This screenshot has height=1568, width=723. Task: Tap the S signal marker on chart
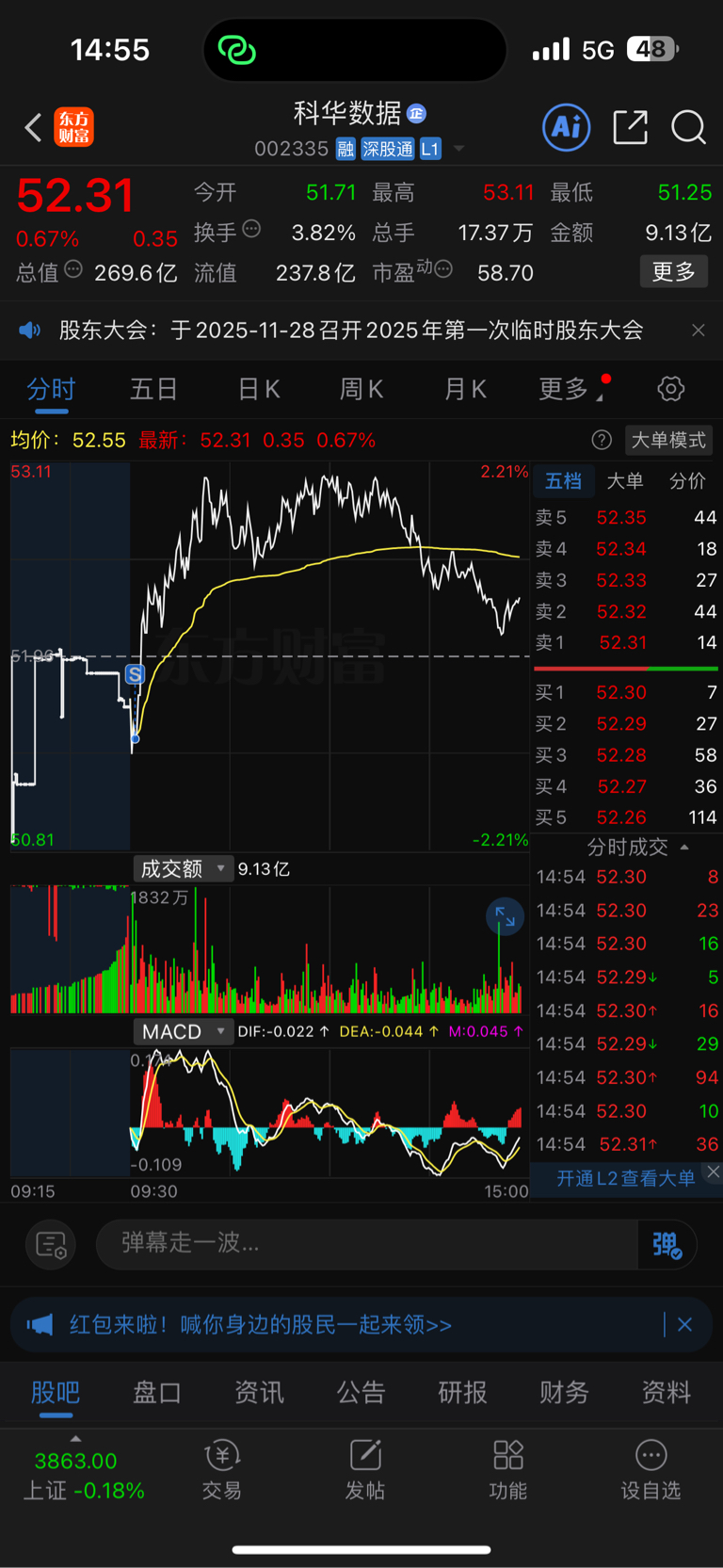[x=135, y=674]
